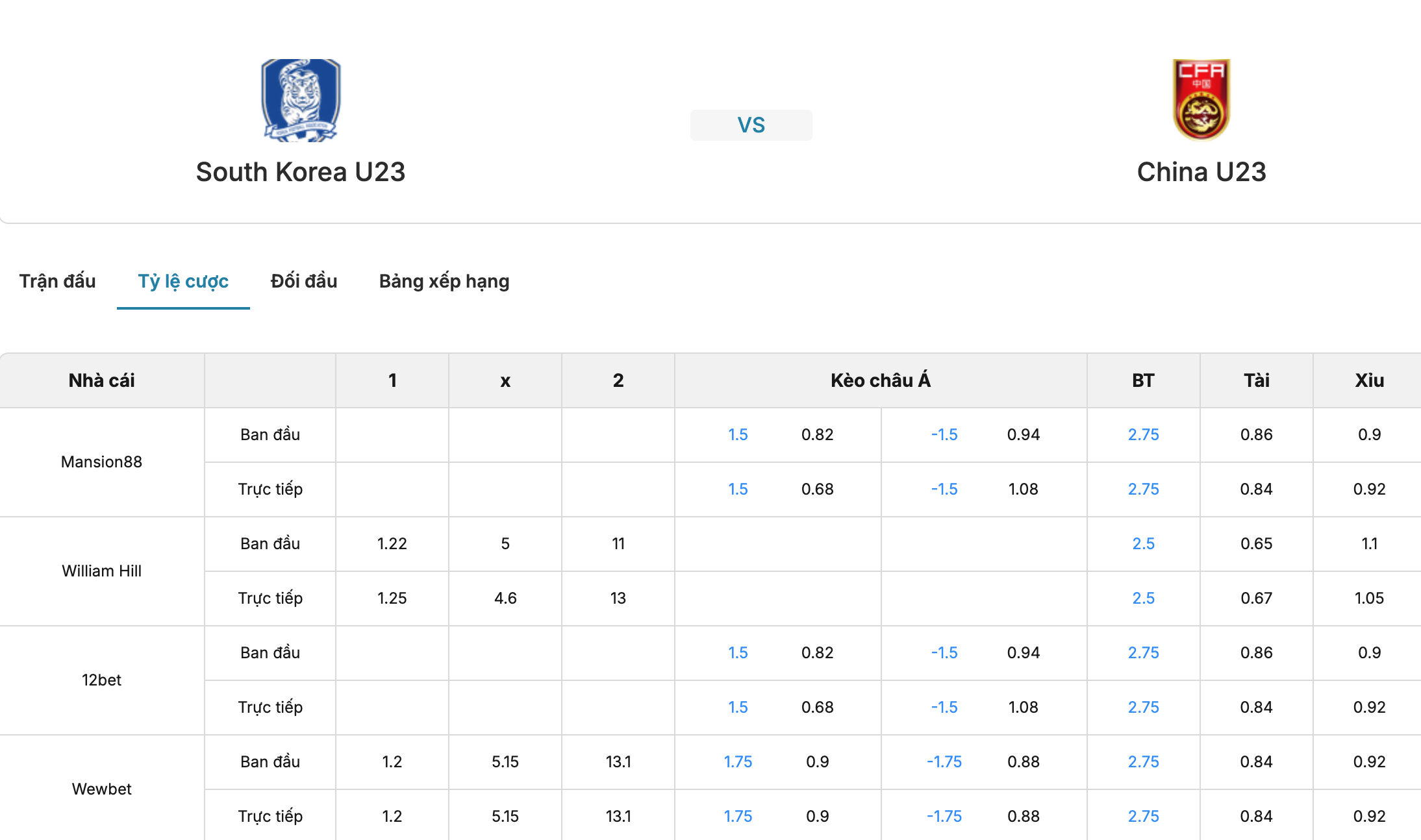The image size is (1421, 840).
Task: Click the China U23 CFA team crest
Action: coord(1201,100)
